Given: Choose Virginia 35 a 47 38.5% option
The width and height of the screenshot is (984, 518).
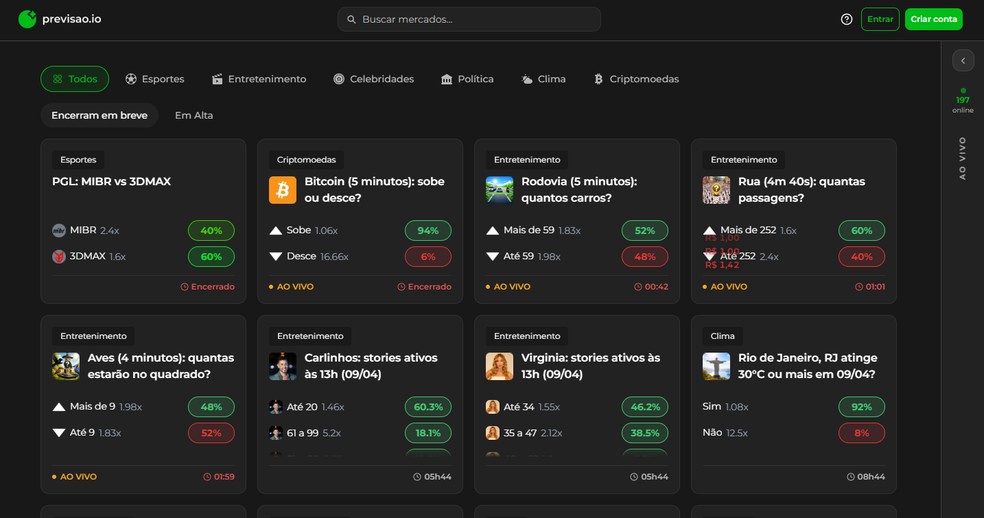Looking at the screenshot, I should [x=644, y=433].
